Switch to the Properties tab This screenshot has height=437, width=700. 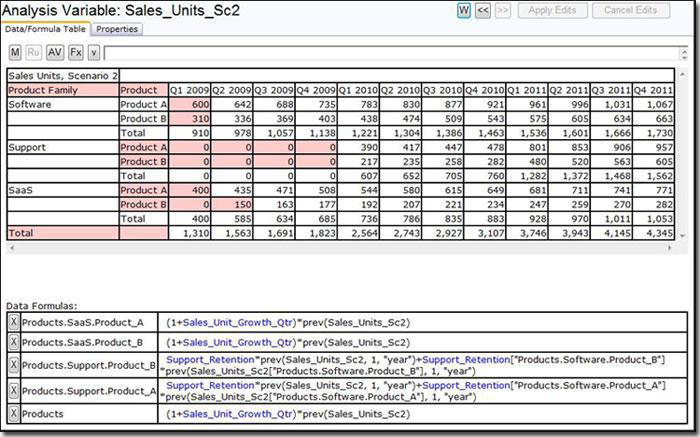(x=117, y=29)
